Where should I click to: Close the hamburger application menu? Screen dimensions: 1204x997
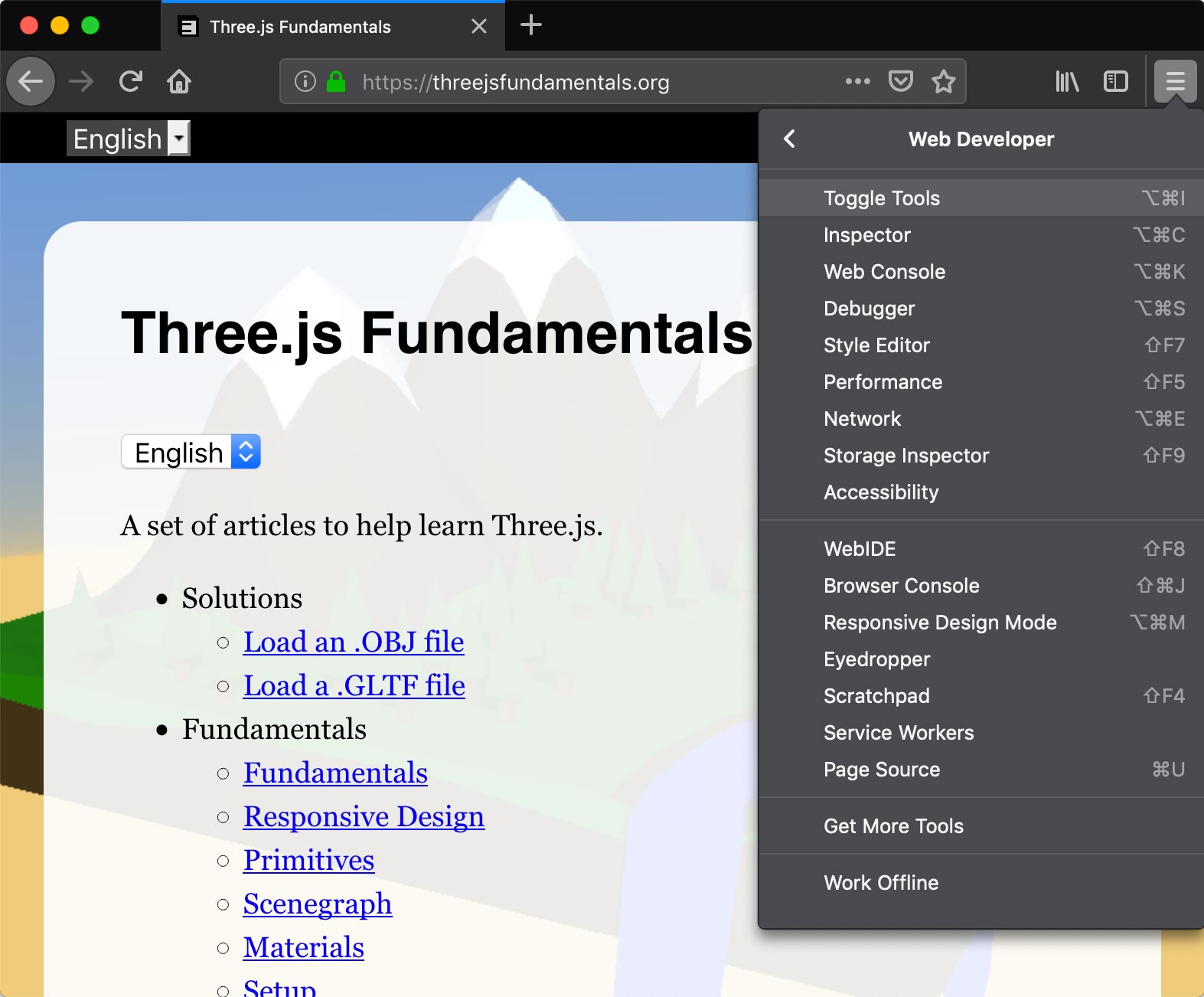tap(1175, 81)
